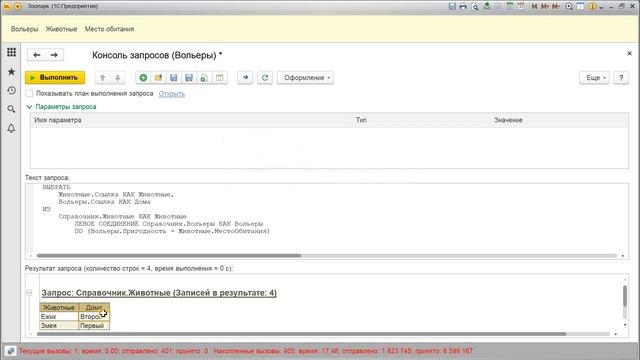The image size is (640, 360).
Task: Open help with the '?' button
Action: click(621, 78)
